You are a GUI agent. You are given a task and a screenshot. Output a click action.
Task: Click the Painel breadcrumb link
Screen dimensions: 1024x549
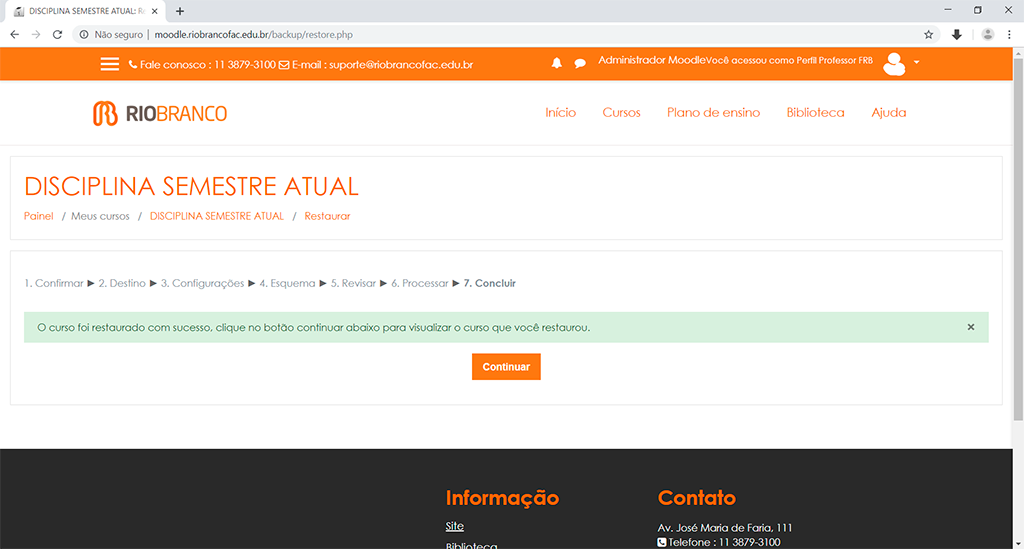tap(39, 216)
